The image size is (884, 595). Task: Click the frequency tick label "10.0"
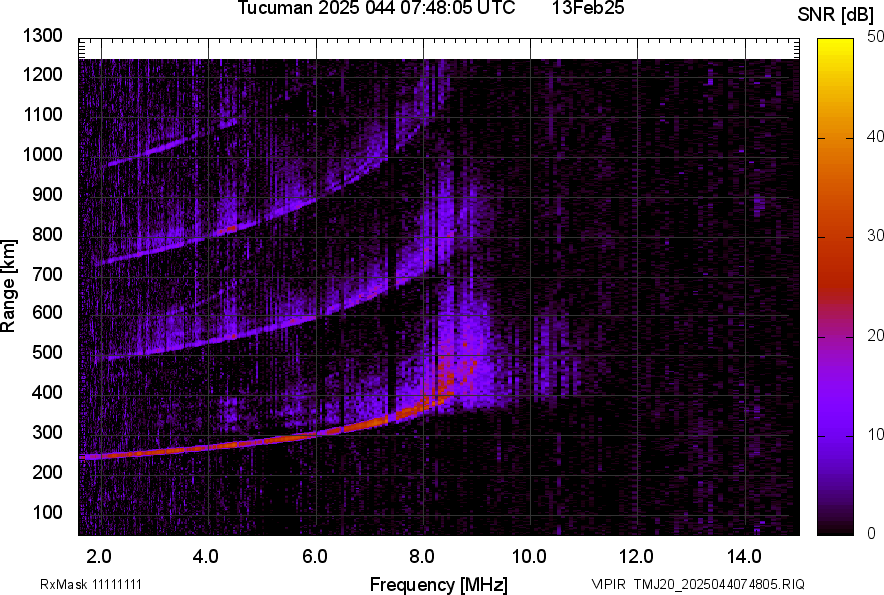[x=529, y=556]
